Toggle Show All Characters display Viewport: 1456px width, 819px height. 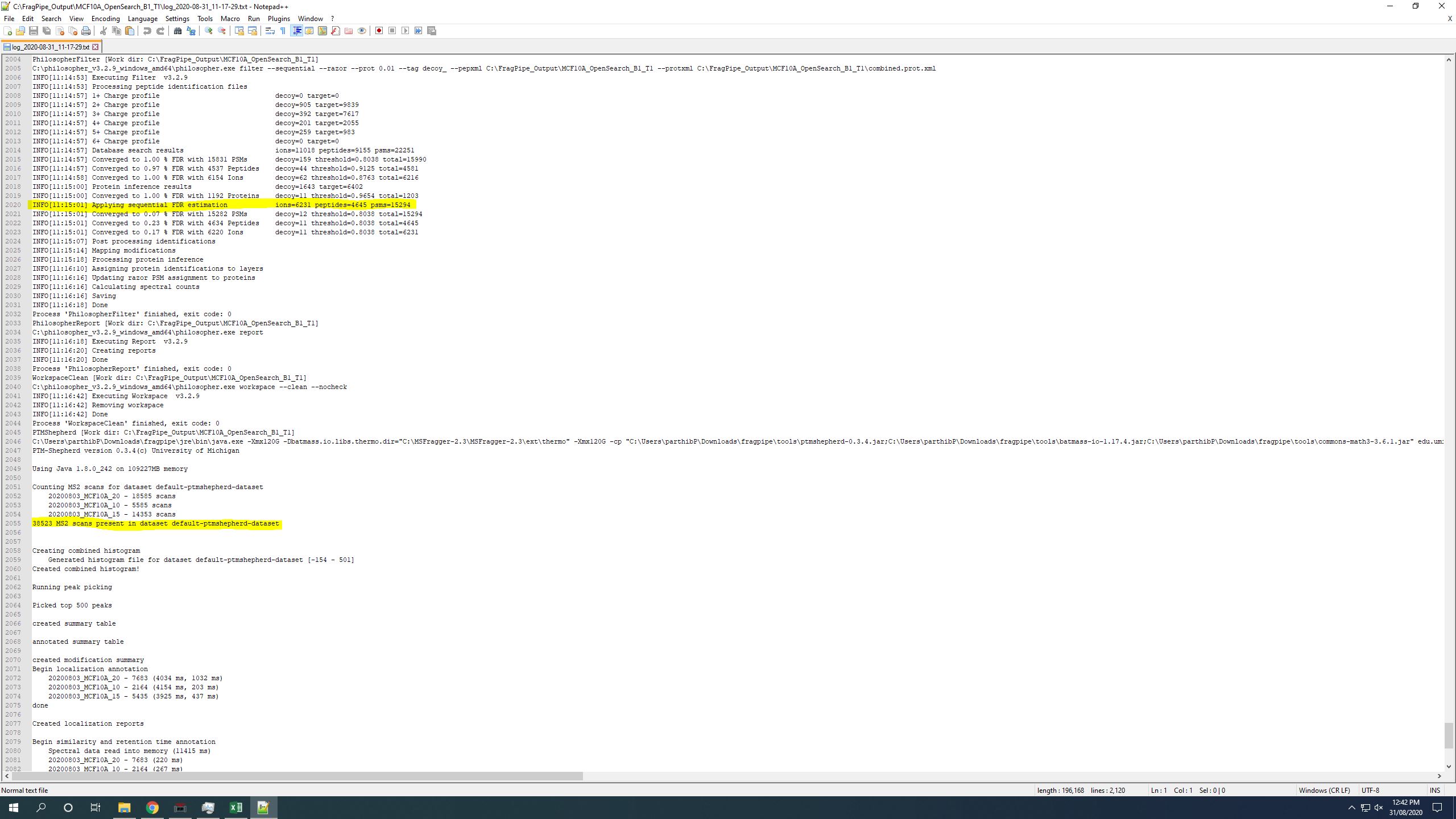point(283,31)
